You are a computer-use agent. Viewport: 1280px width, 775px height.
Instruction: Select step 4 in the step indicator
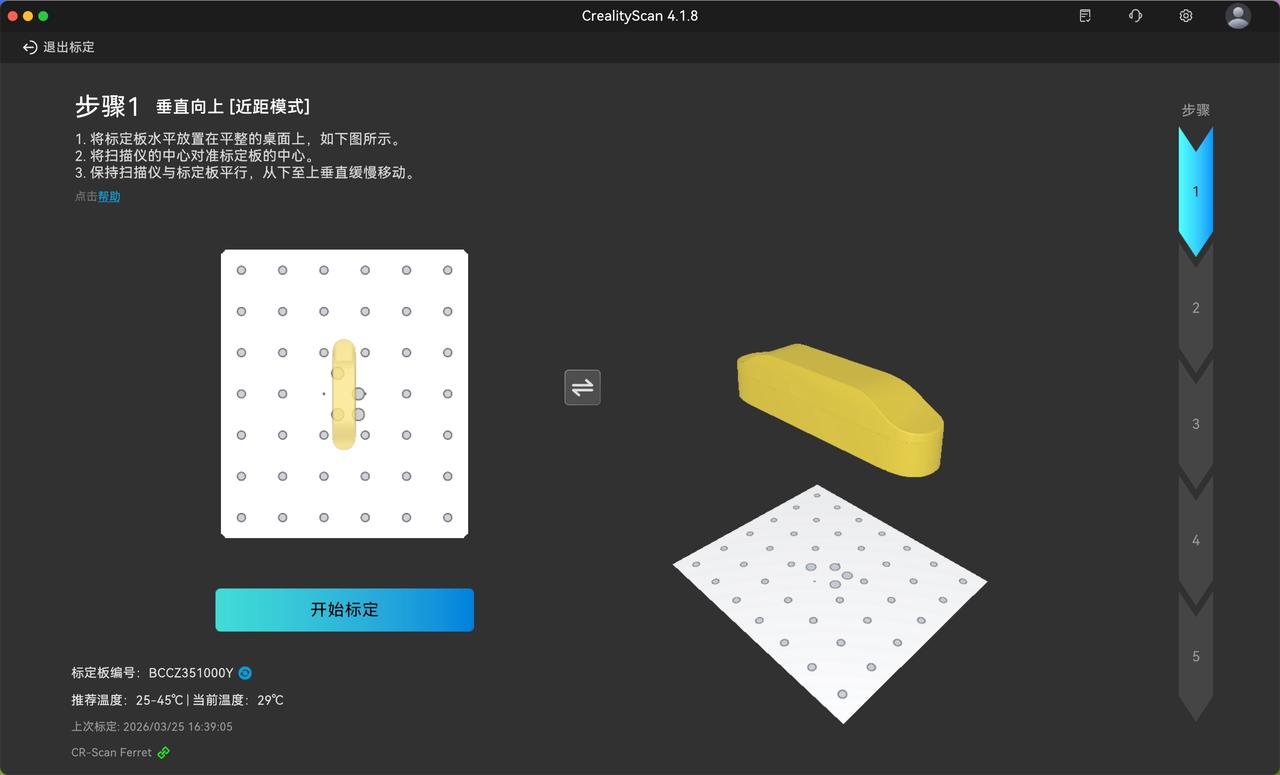[1195, 540]
